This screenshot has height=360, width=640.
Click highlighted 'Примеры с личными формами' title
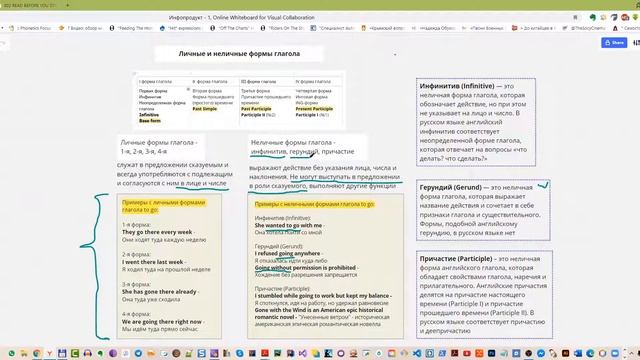(163, 206)
